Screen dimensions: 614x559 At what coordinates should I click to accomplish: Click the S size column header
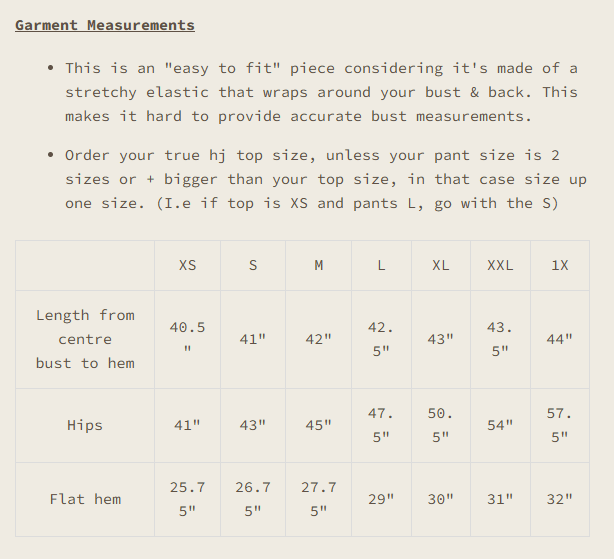[253, 265]
